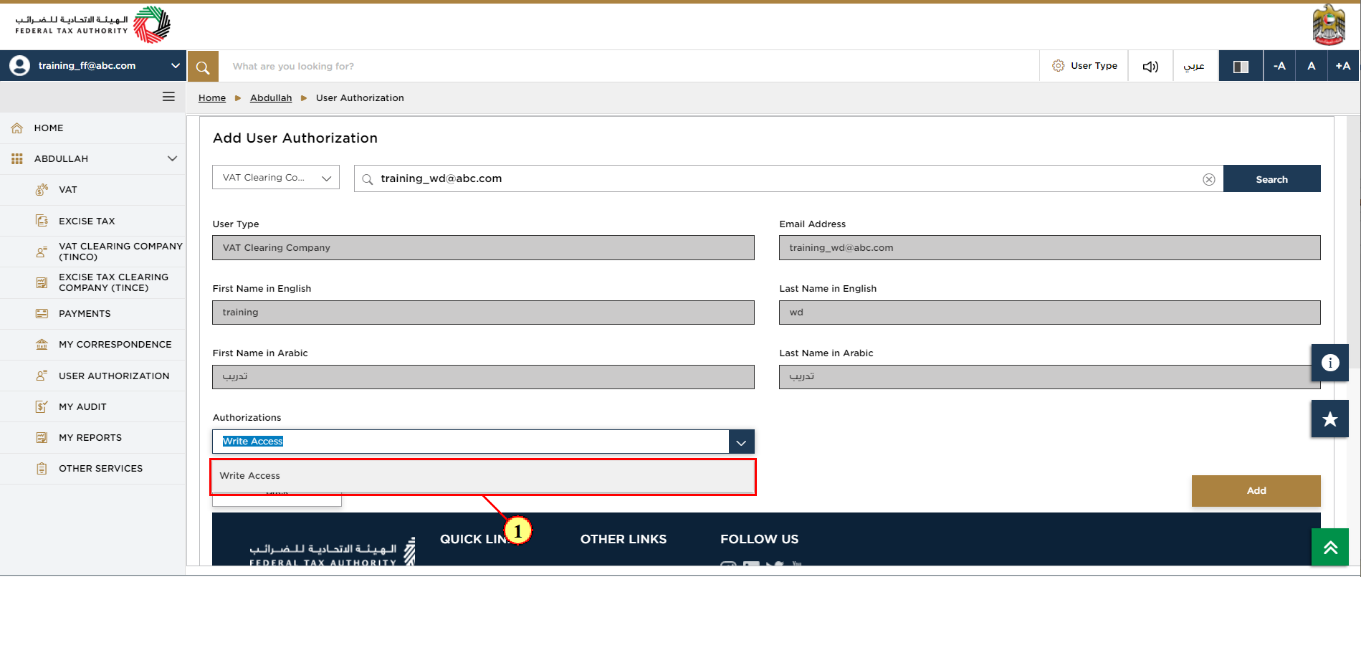Screen dimensions: 1361x648
Task: Click the green back-to-top arrow button
Action: pos(1330,547)
